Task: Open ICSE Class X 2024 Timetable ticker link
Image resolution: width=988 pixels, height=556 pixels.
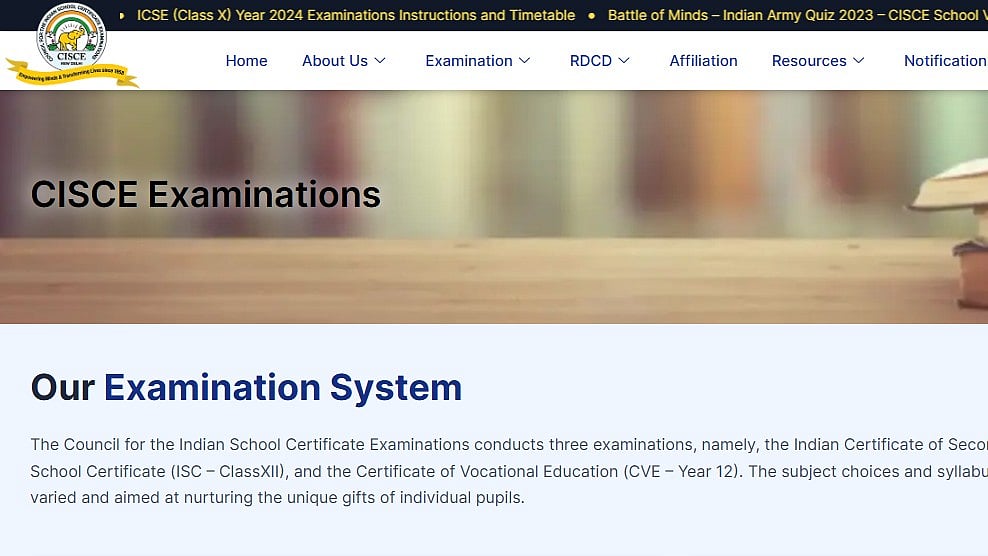Action: (x=356, y=15)
